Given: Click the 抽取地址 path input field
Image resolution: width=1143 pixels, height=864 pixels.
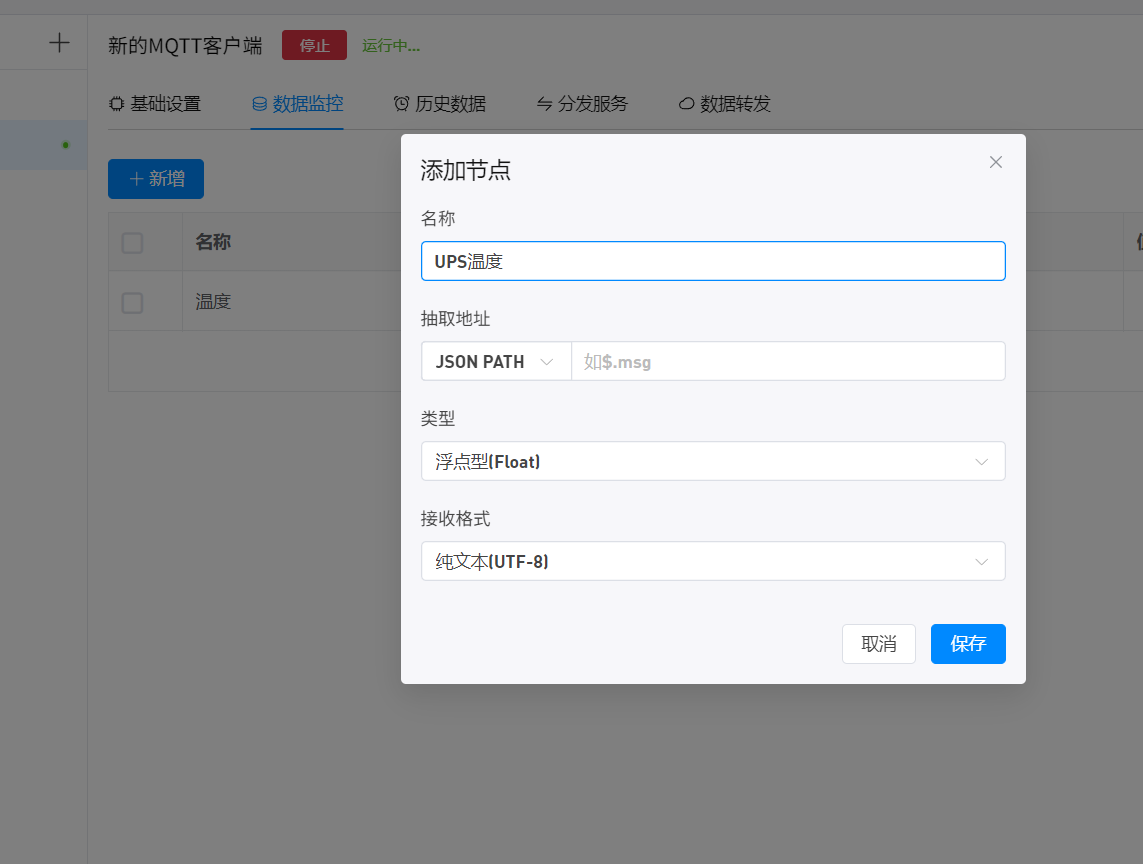Looking at the screenshot, I should tap(787, 362).
